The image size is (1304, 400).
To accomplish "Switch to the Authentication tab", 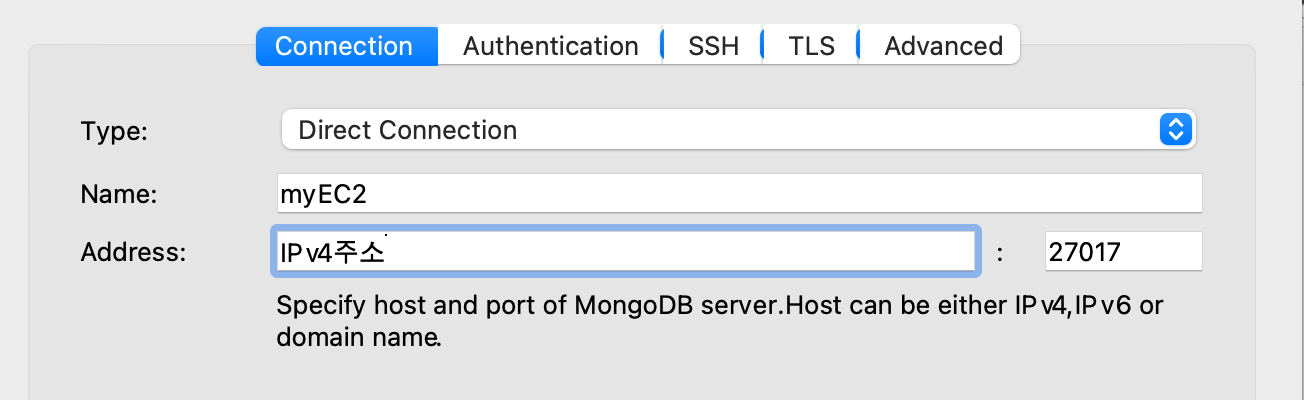I will (550, 46).
